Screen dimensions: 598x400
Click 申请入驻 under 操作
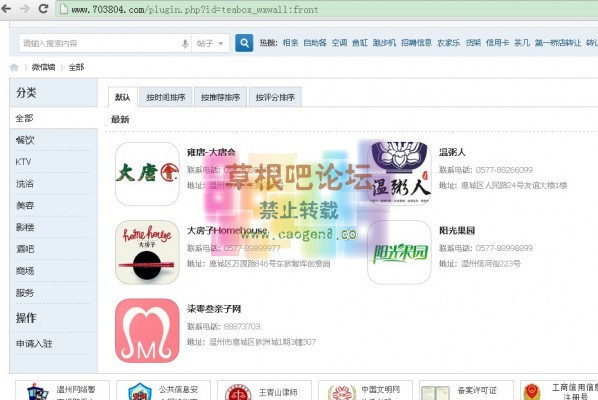34,344
